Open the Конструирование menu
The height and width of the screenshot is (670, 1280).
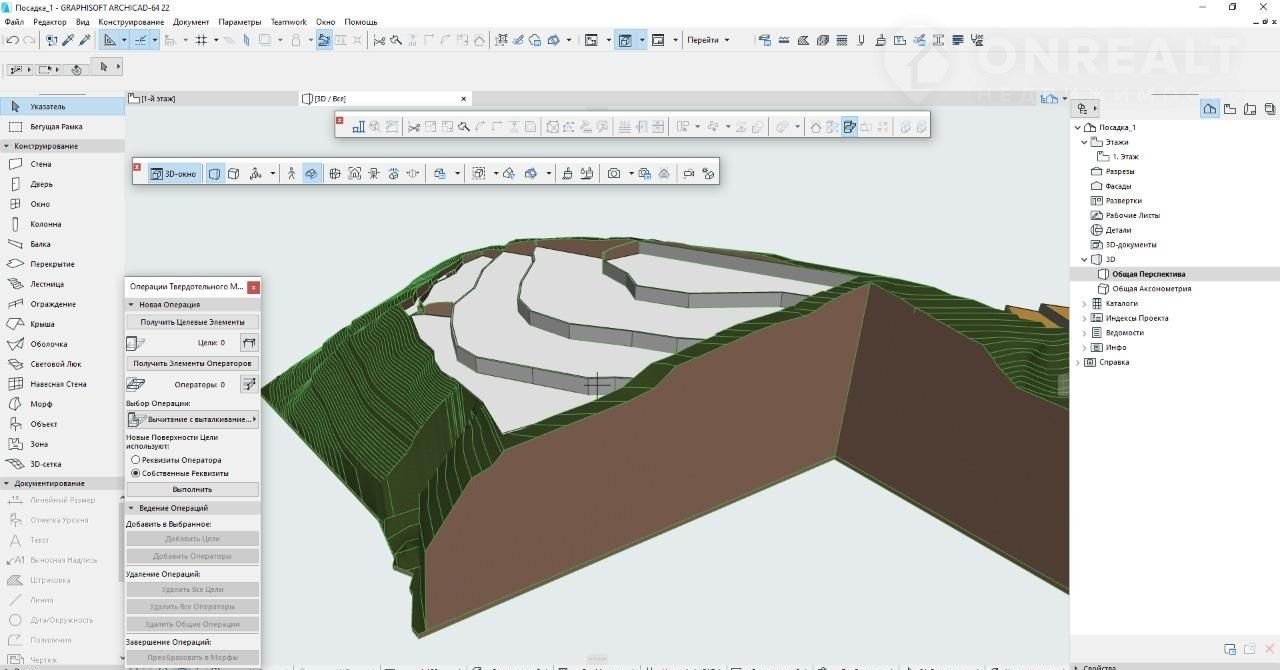130,22
